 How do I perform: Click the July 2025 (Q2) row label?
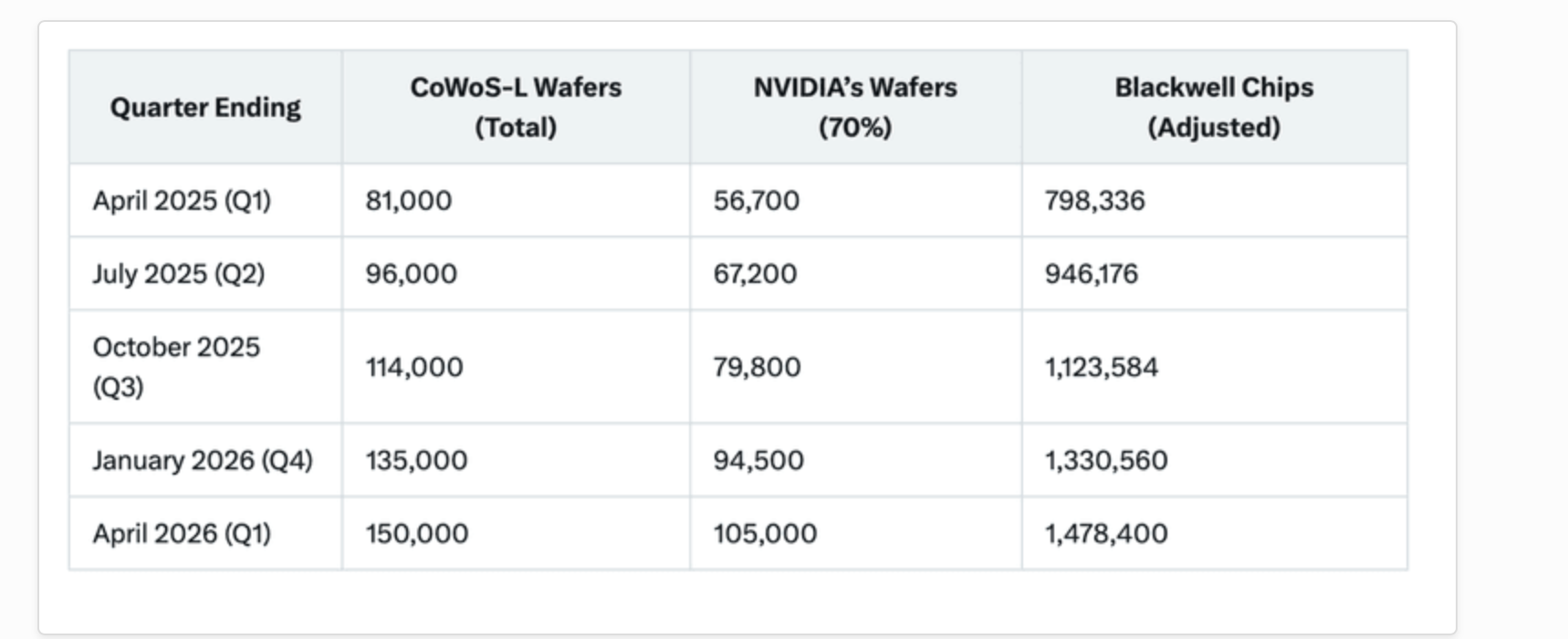click(179, 274)
